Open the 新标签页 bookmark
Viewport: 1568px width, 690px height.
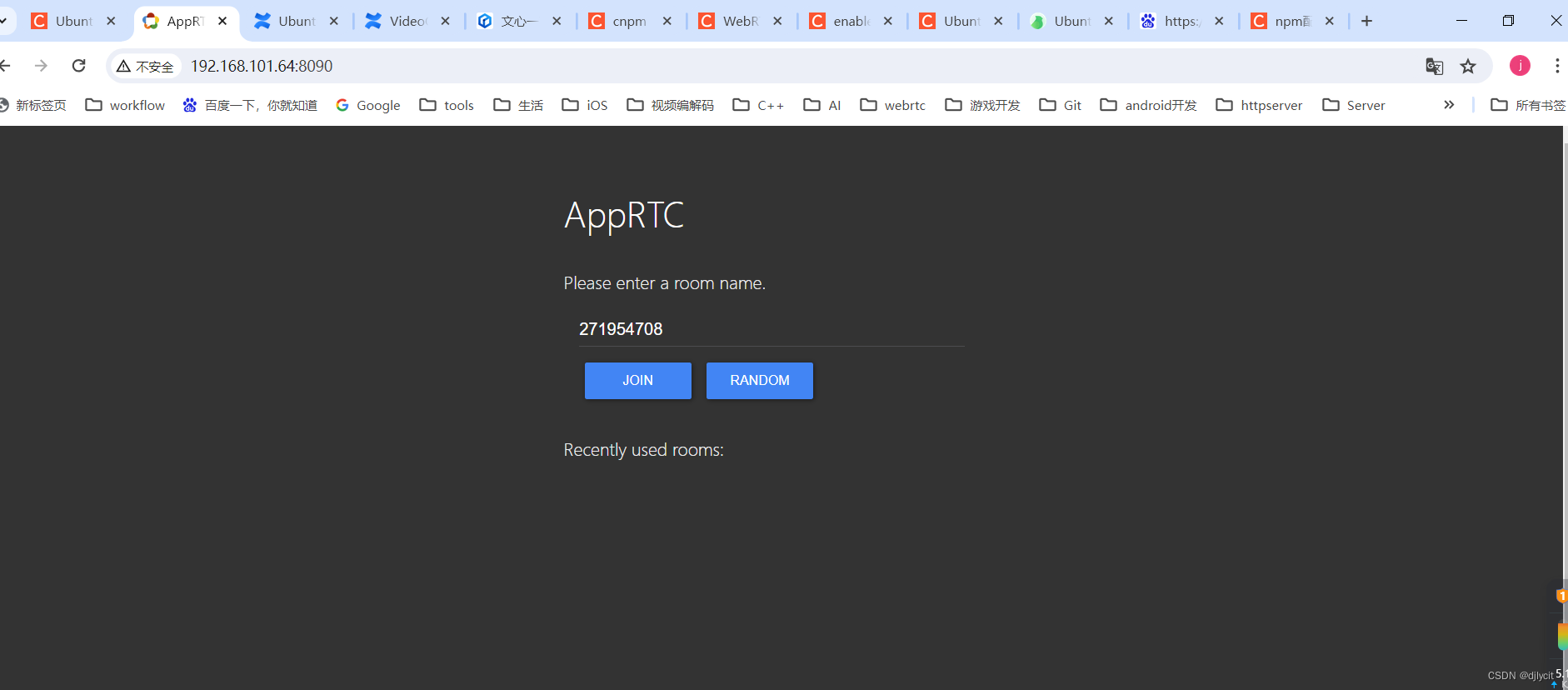(32, 105)
